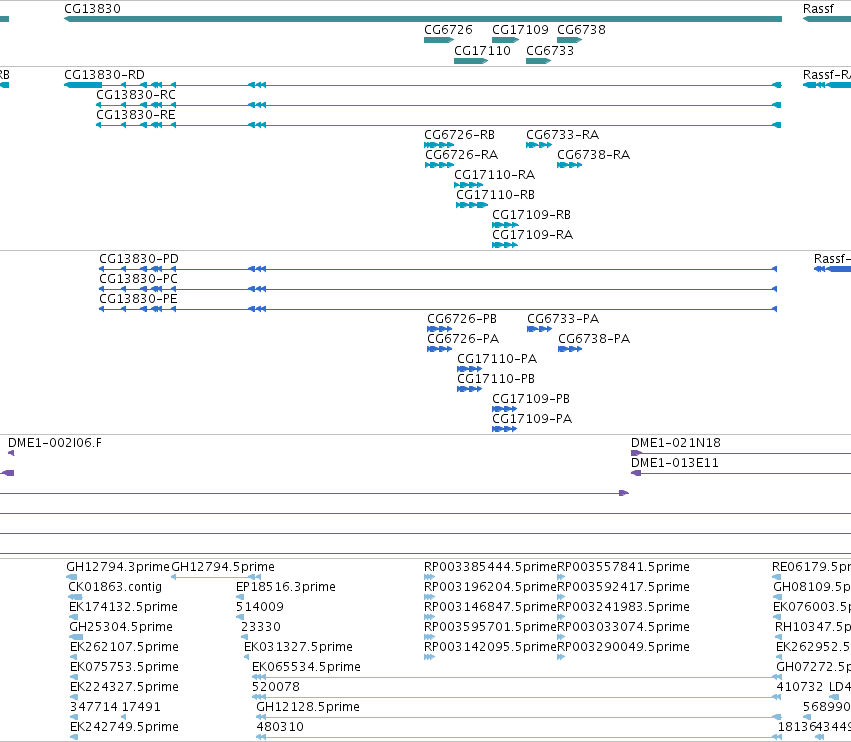This screenshot has height=742, width=851.
Task: Click the CG6726-RA transcript label
Action: tap(461, 155)
